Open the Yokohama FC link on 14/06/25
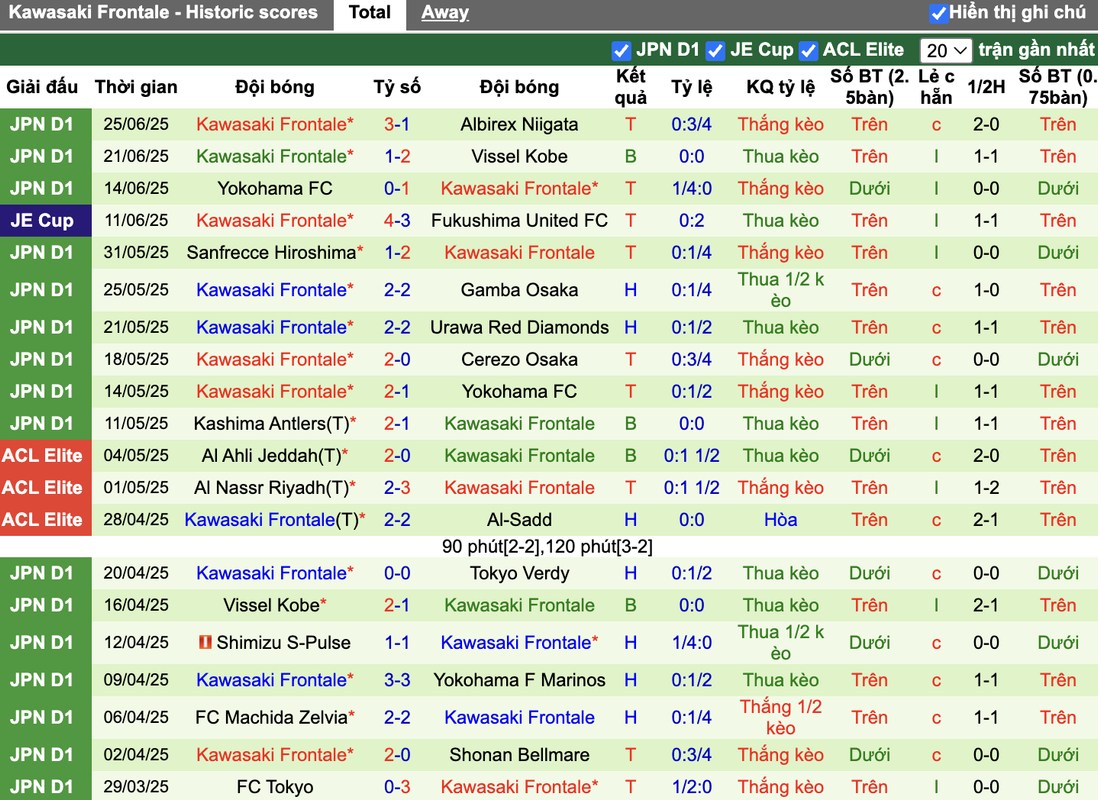The image size is (1098, 800). coord(274,188)
